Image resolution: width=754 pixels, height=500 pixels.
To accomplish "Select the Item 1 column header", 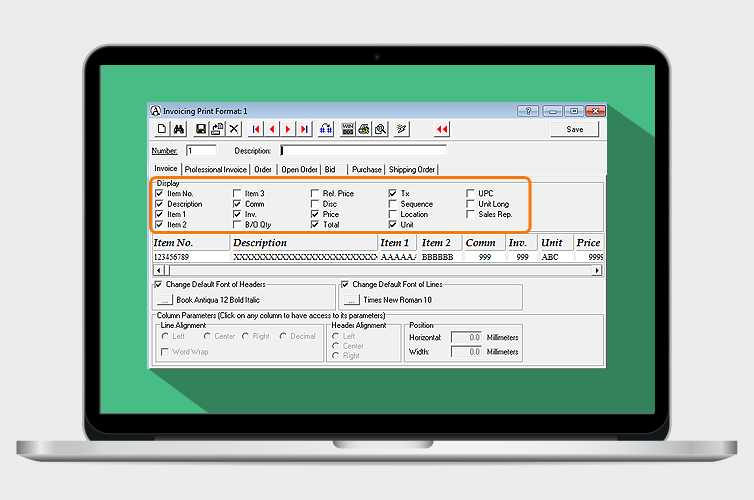I will coord(398,243).
